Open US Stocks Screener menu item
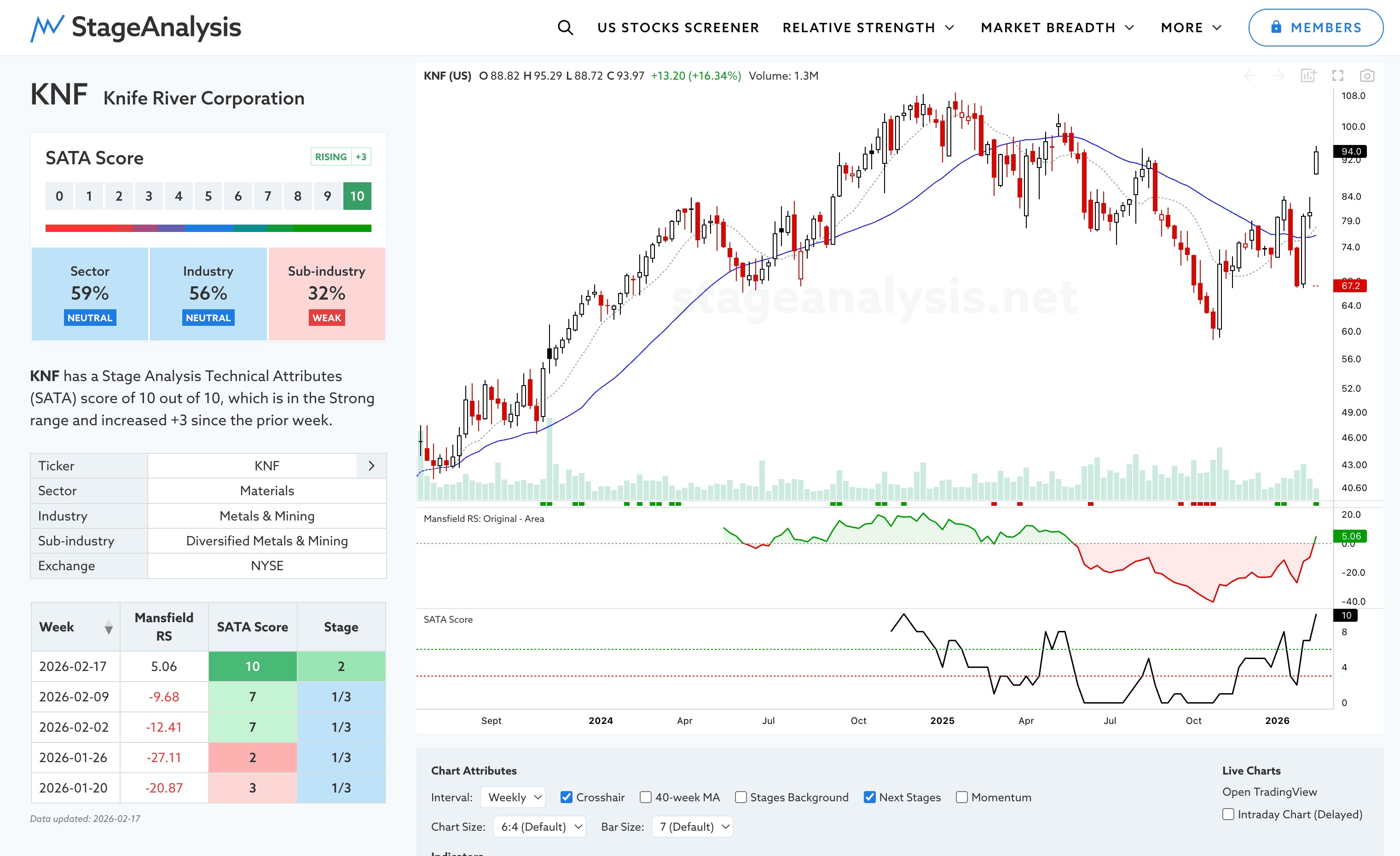 (x=678, y=27)
